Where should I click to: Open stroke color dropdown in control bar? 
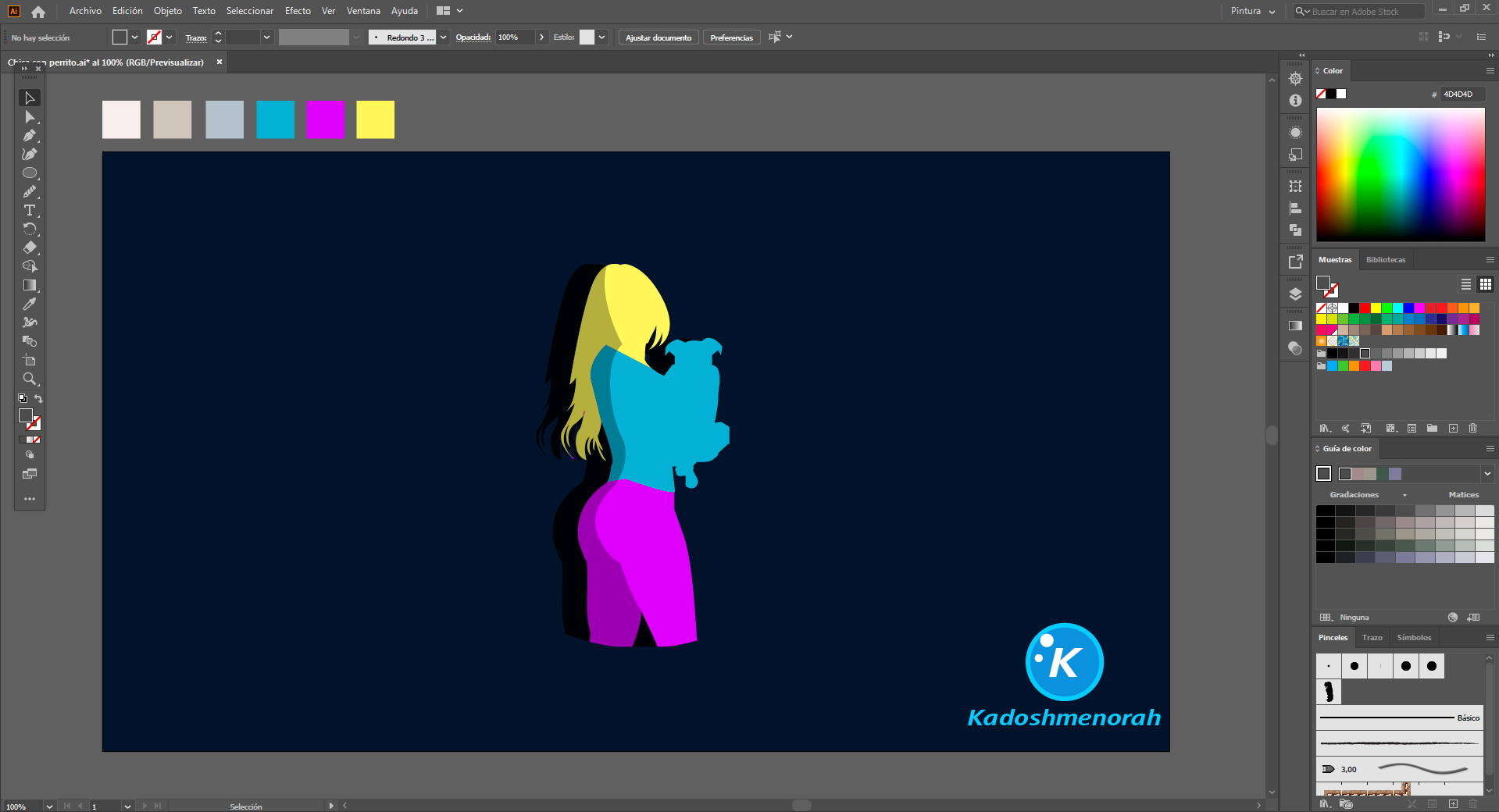(x=170, y=37)
